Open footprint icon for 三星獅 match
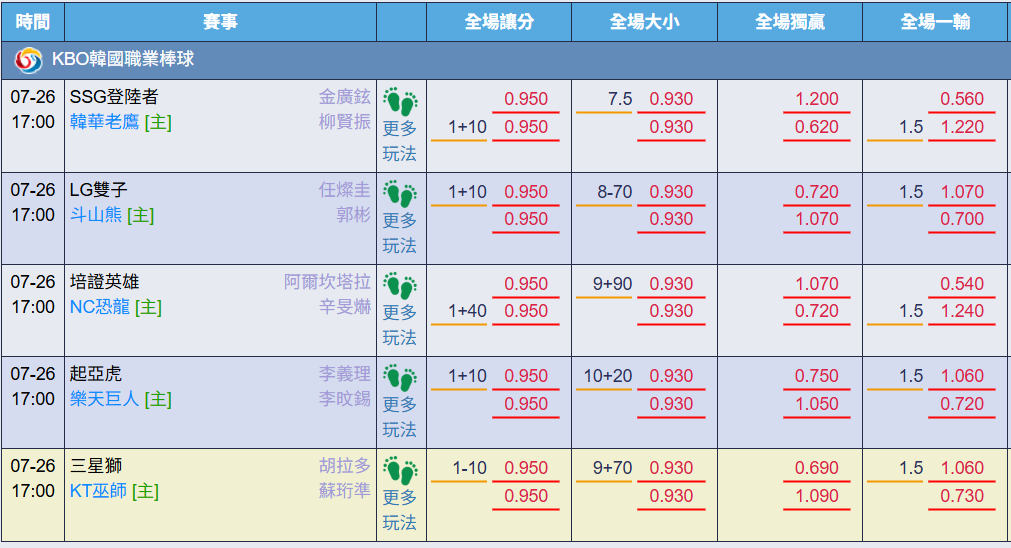The image size is (1011, 548). pos(400,471)
